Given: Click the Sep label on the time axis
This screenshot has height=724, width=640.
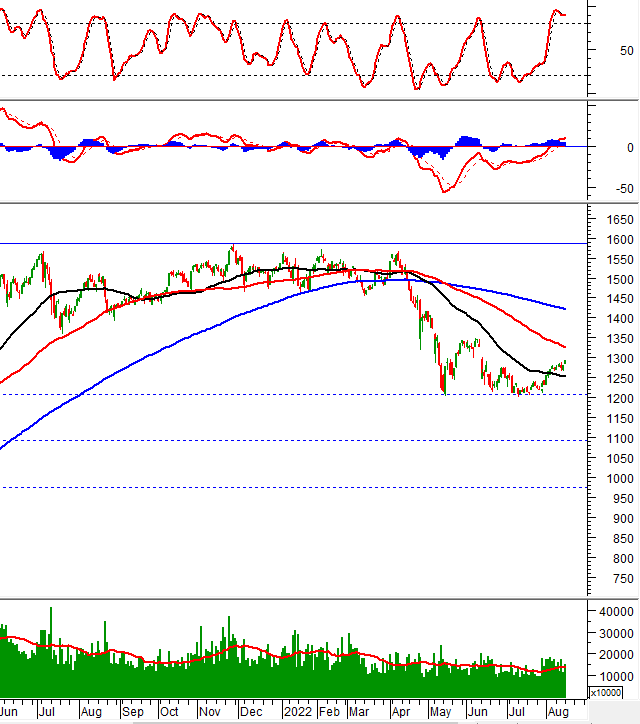Looking at the screenshot, I should pyautogui.click(x=133, y=712).
